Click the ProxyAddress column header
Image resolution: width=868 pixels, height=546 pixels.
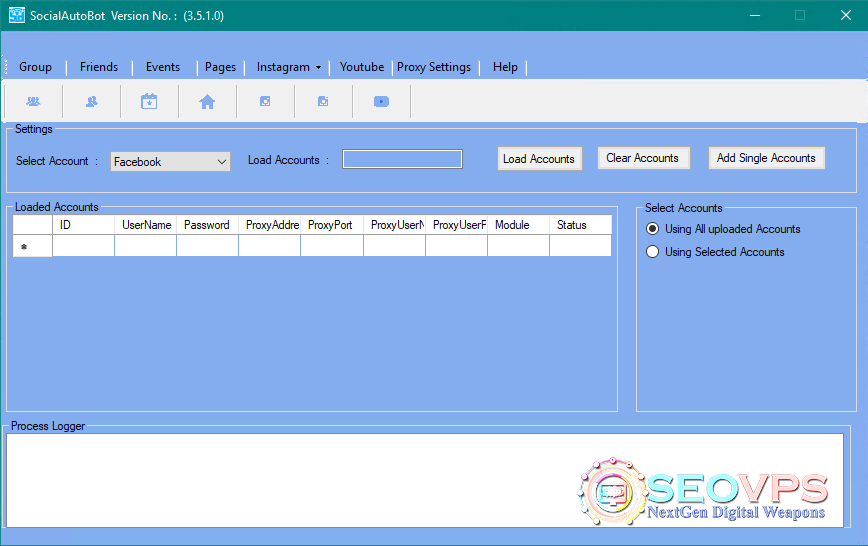click(270, 225)
